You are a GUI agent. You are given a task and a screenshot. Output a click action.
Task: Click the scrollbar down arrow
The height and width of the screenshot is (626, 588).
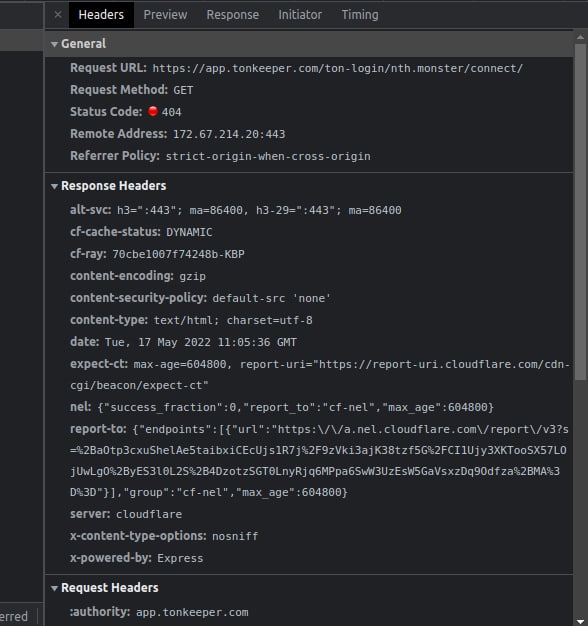580,622
